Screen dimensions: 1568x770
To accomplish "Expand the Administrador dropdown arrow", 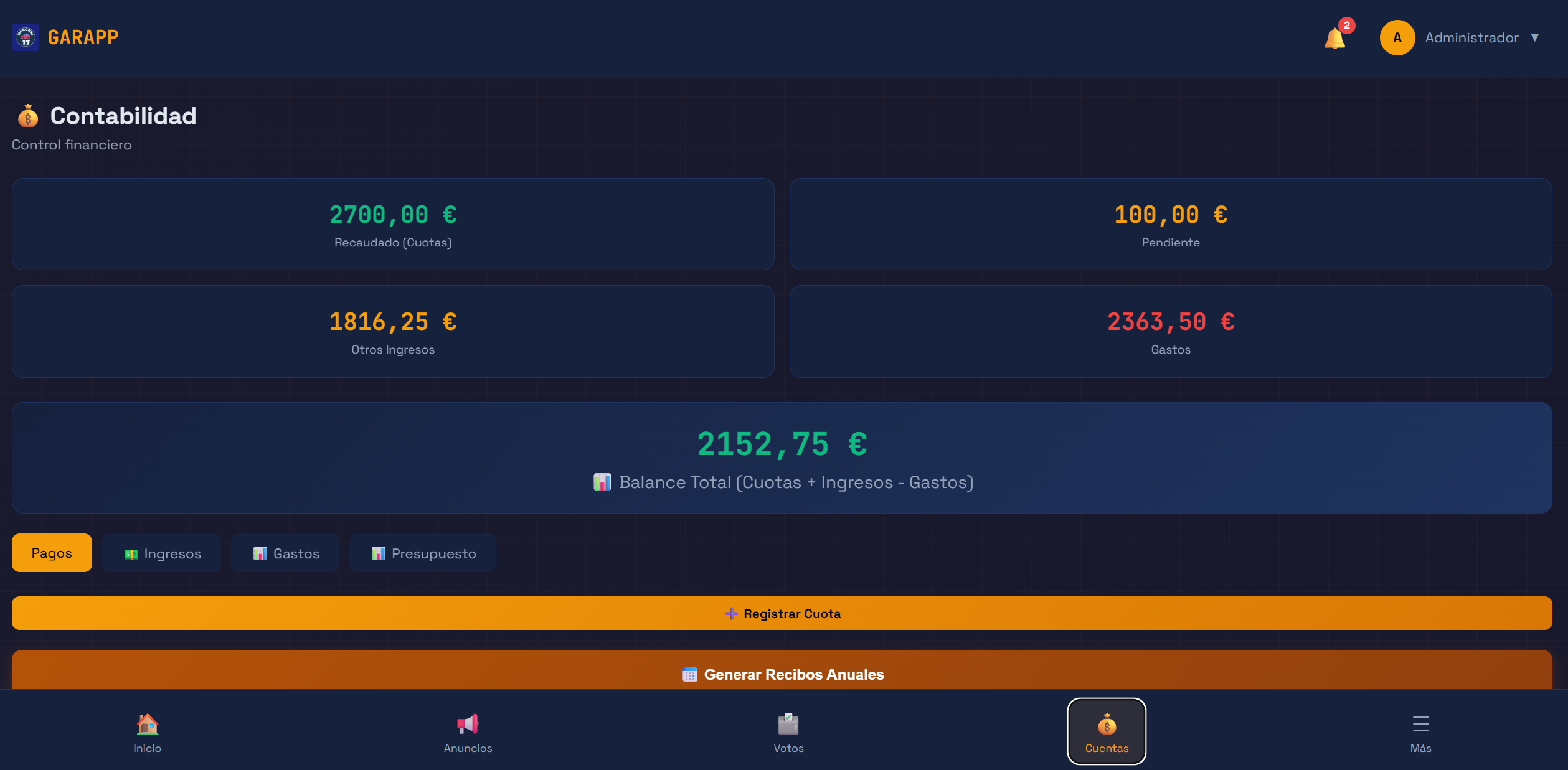I will tap(1535, 38).
